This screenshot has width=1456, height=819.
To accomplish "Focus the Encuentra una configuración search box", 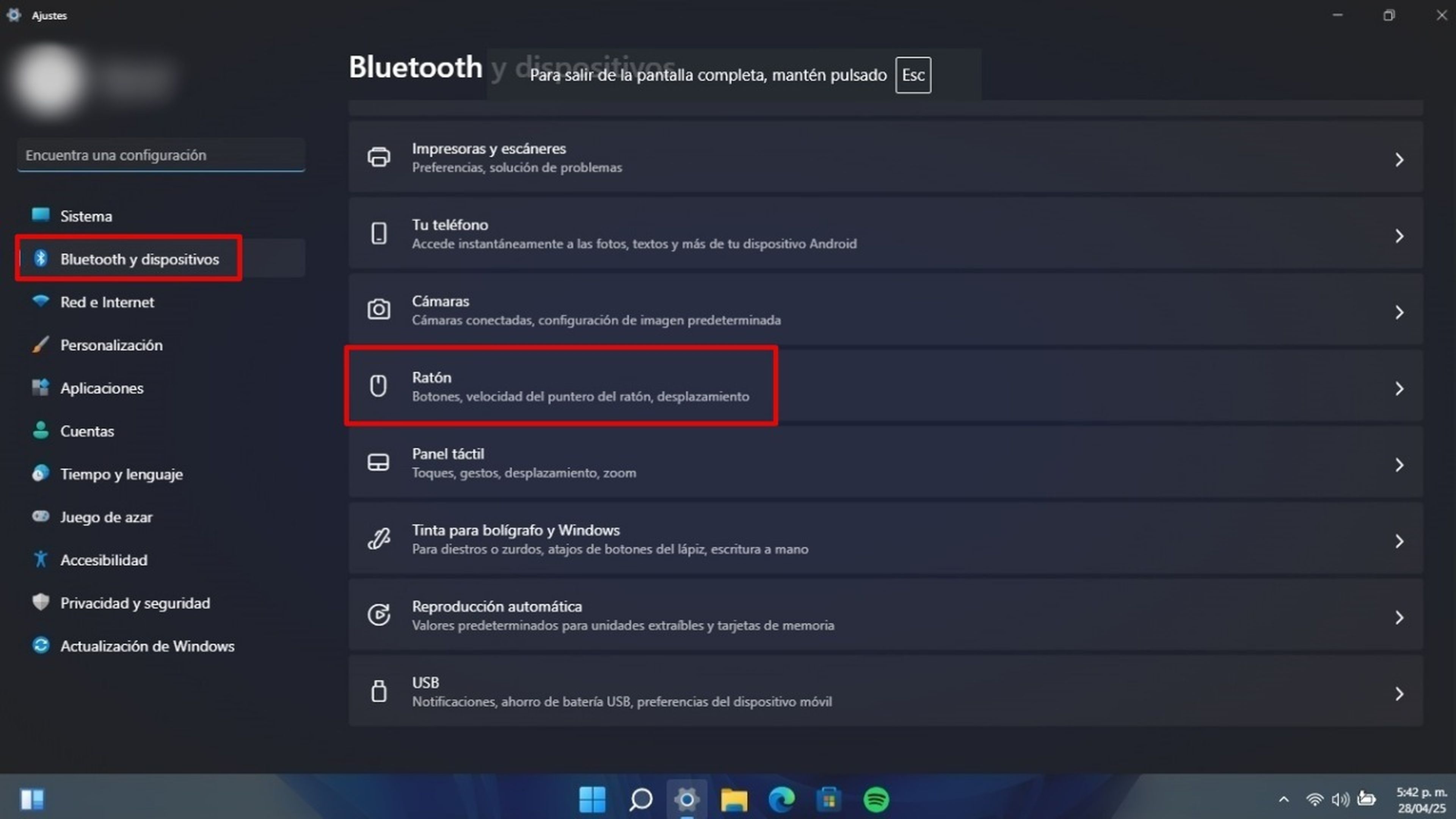I will point(161,155).
